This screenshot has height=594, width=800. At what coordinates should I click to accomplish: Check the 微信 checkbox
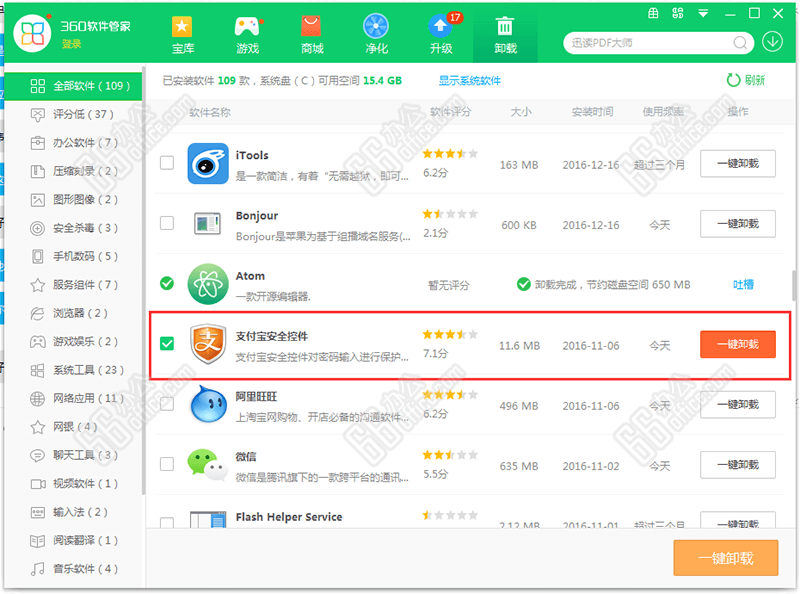pos(167,464)
